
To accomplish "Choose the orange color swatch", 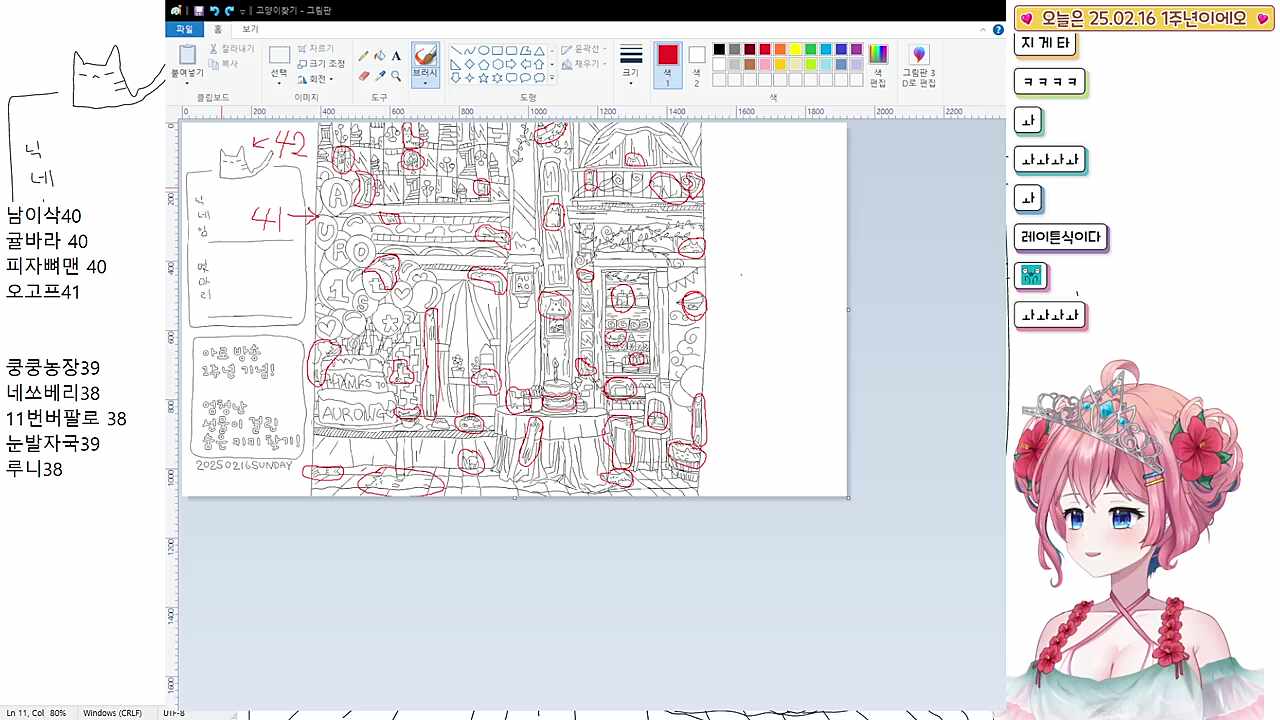I will click(780, 49).
